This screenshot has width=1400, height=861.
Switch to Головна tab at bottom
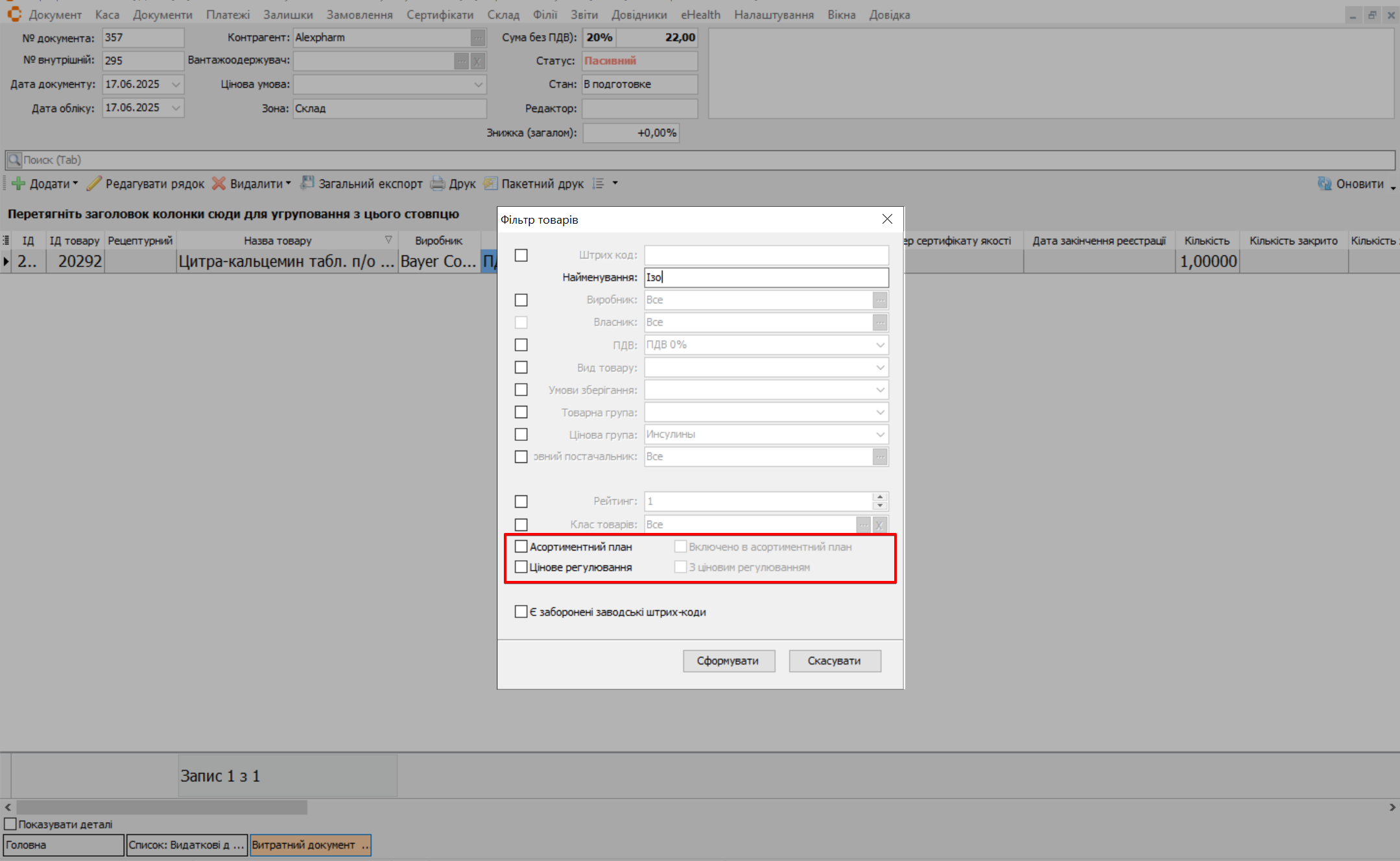tap(63, 845)
